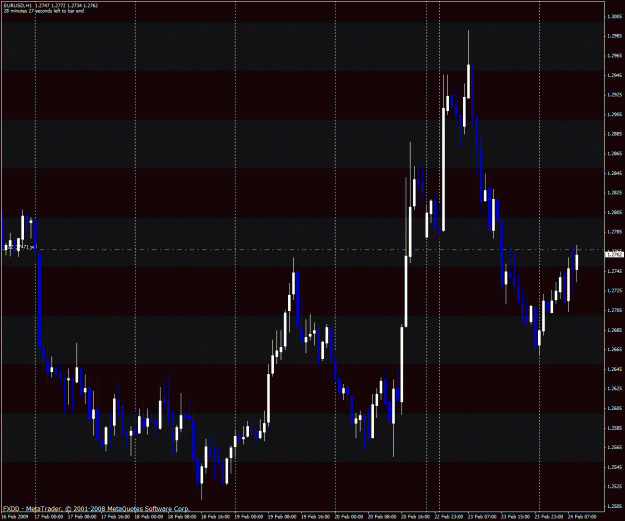Click the 23 Feb 15:00 time axis label

[x=515, y=517]
